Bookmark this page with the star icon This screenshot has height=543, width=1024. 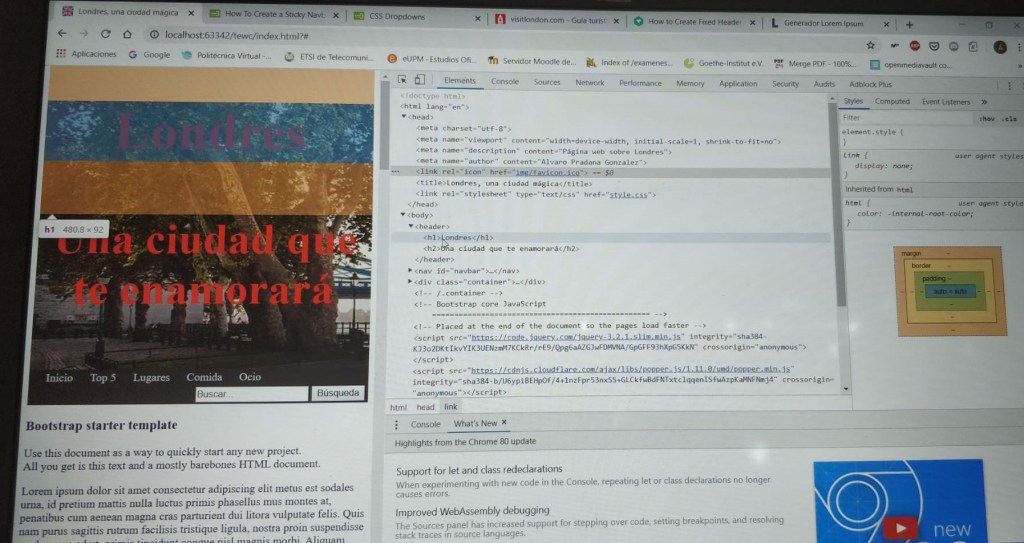[x=871, y=46]
